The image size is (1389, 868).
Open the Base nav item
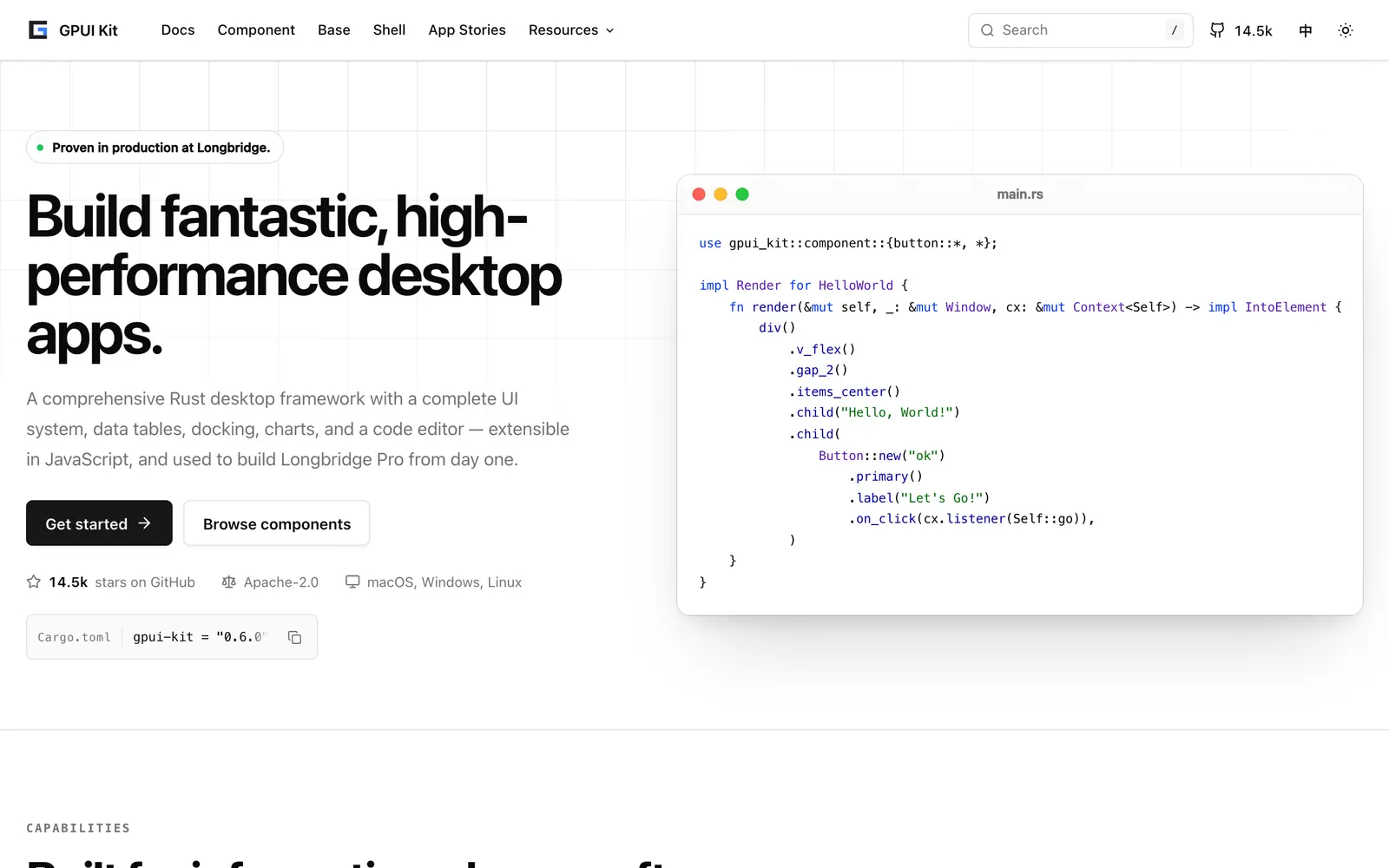point(334,30)
